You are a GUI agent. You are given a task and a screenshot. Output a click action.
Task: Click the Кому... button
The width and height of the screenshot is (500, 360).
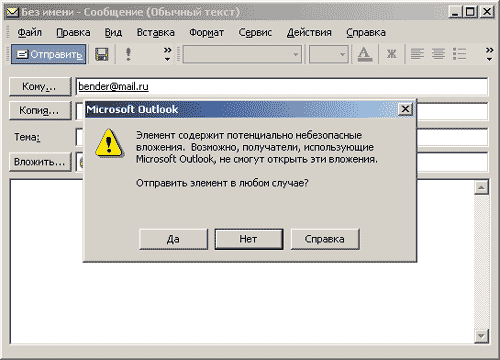click(40, 87)
